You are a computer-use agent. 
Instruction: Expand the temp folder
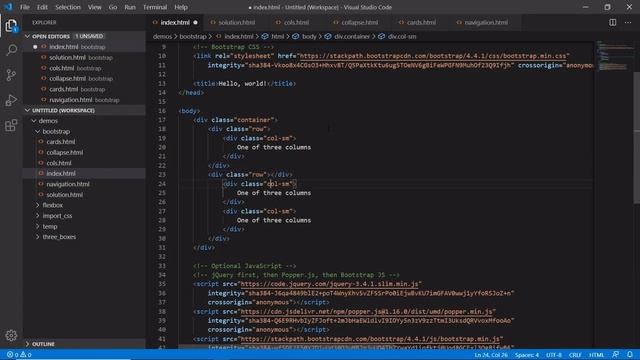pos(84,227)
